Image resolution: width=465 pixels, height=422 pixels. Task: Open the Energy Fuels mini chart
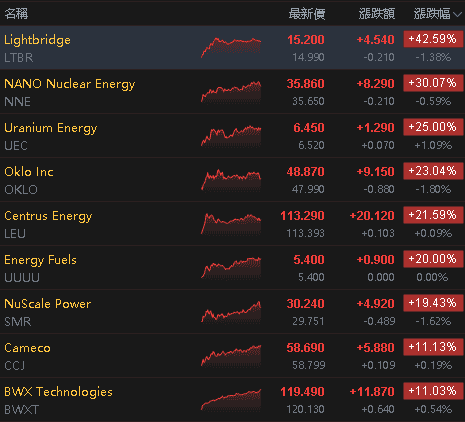tap(231, 268)
